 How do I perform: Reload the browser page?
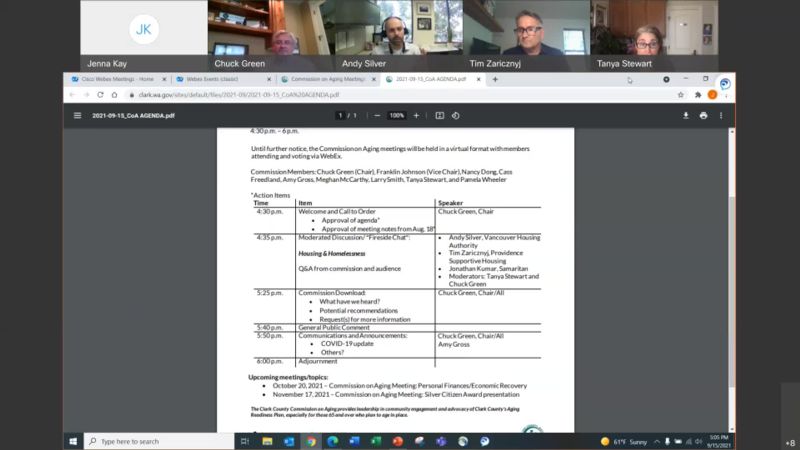pos(100,95)
